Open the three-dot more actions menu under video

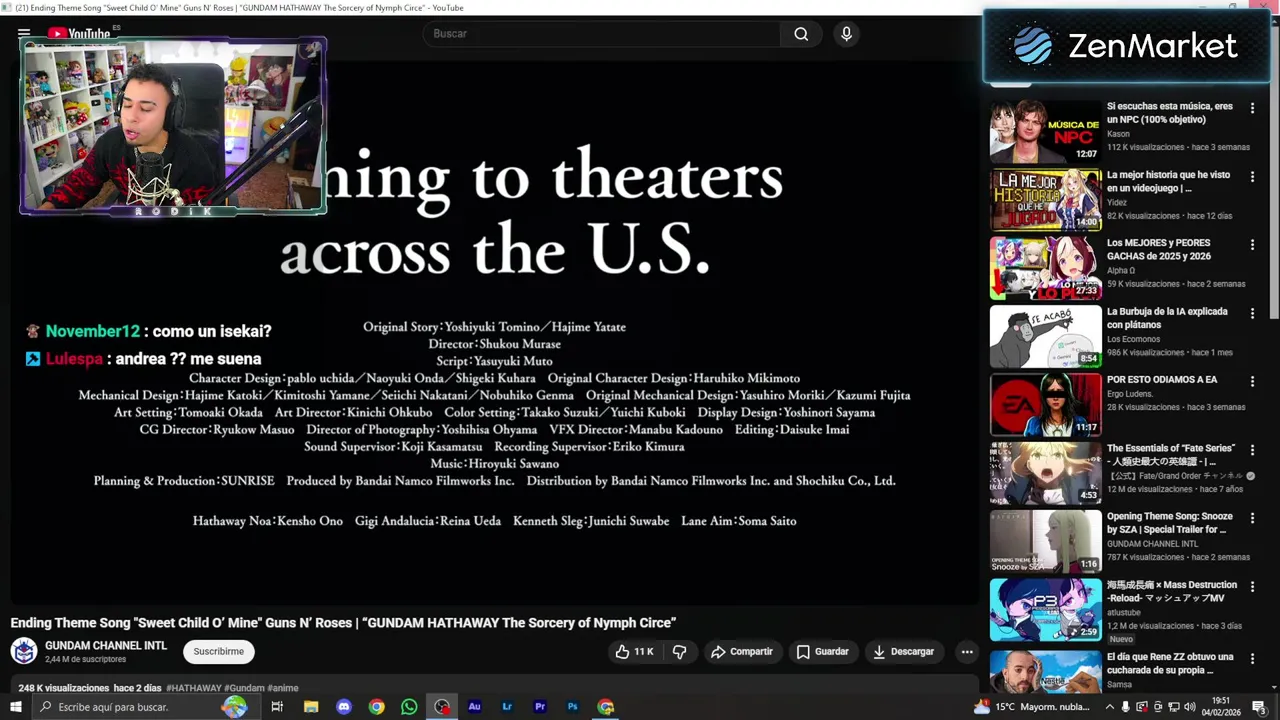(967, 651)
